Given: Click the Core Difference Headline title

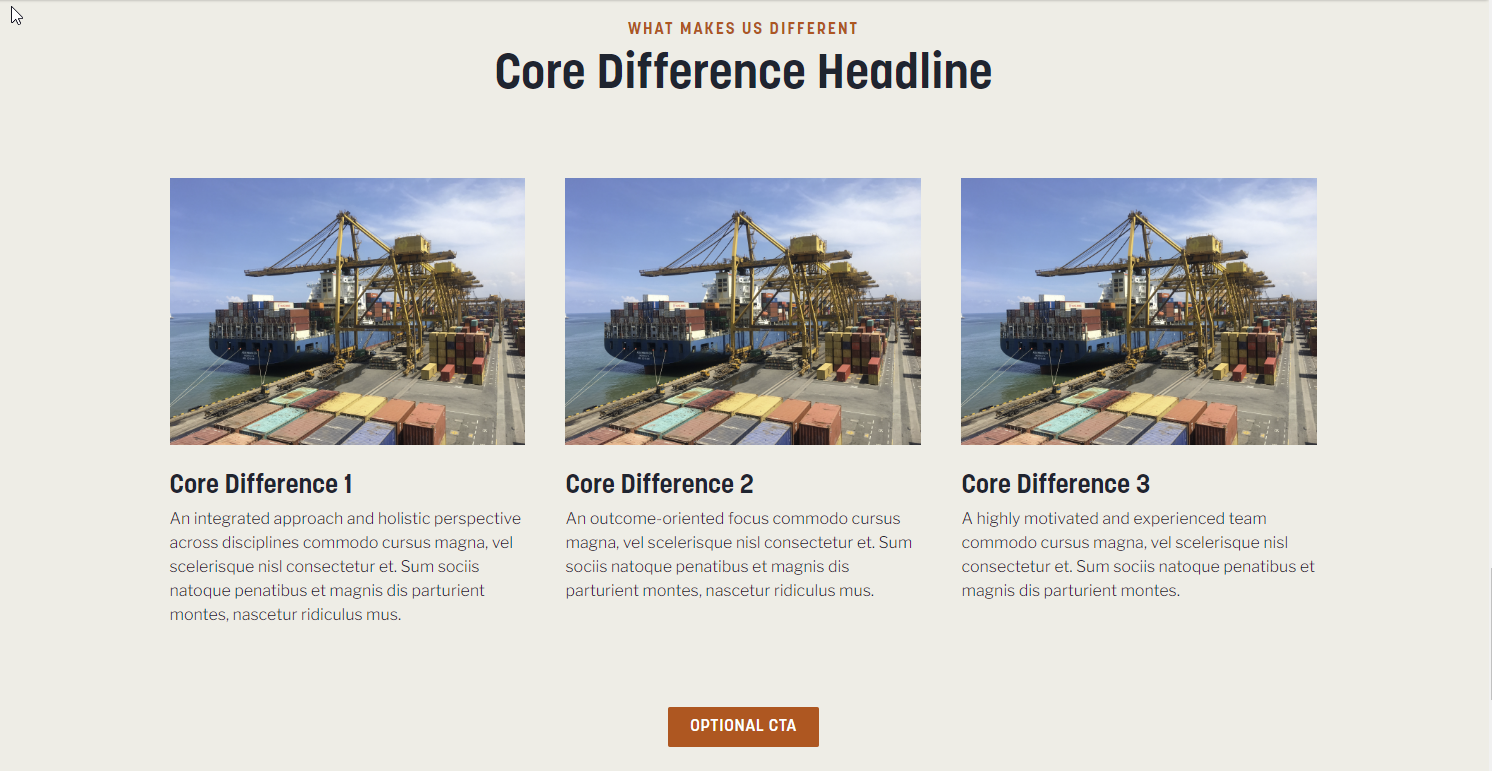Looking at the screenshot, I should 743,72.
